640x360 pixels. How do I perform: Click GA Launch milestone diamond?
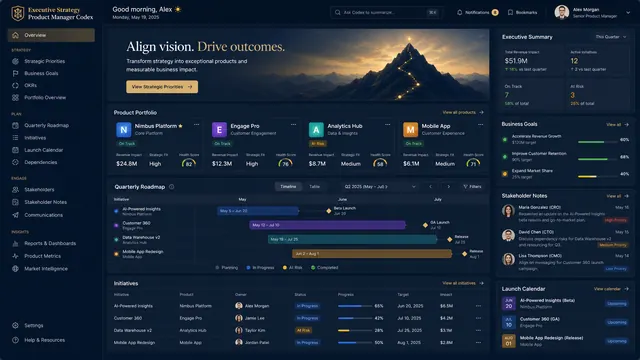coord(425,225)
